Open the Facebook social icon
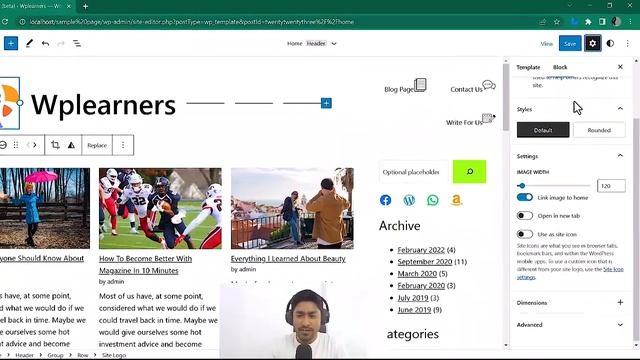The image size is (640, 360). pyautogui.click(x=385, y=200)
